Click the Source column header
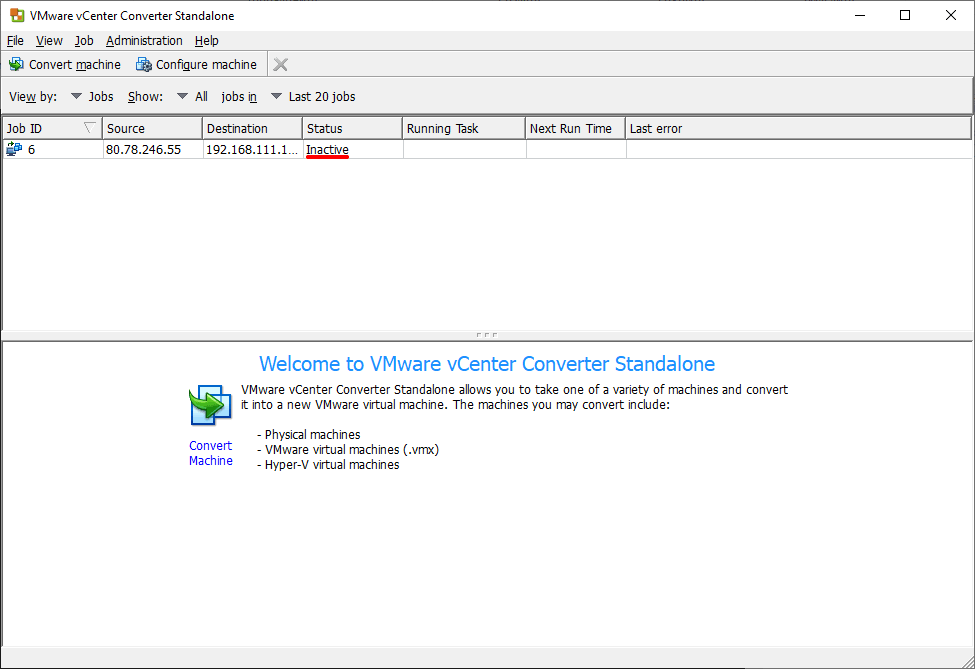 click(150, 128)
